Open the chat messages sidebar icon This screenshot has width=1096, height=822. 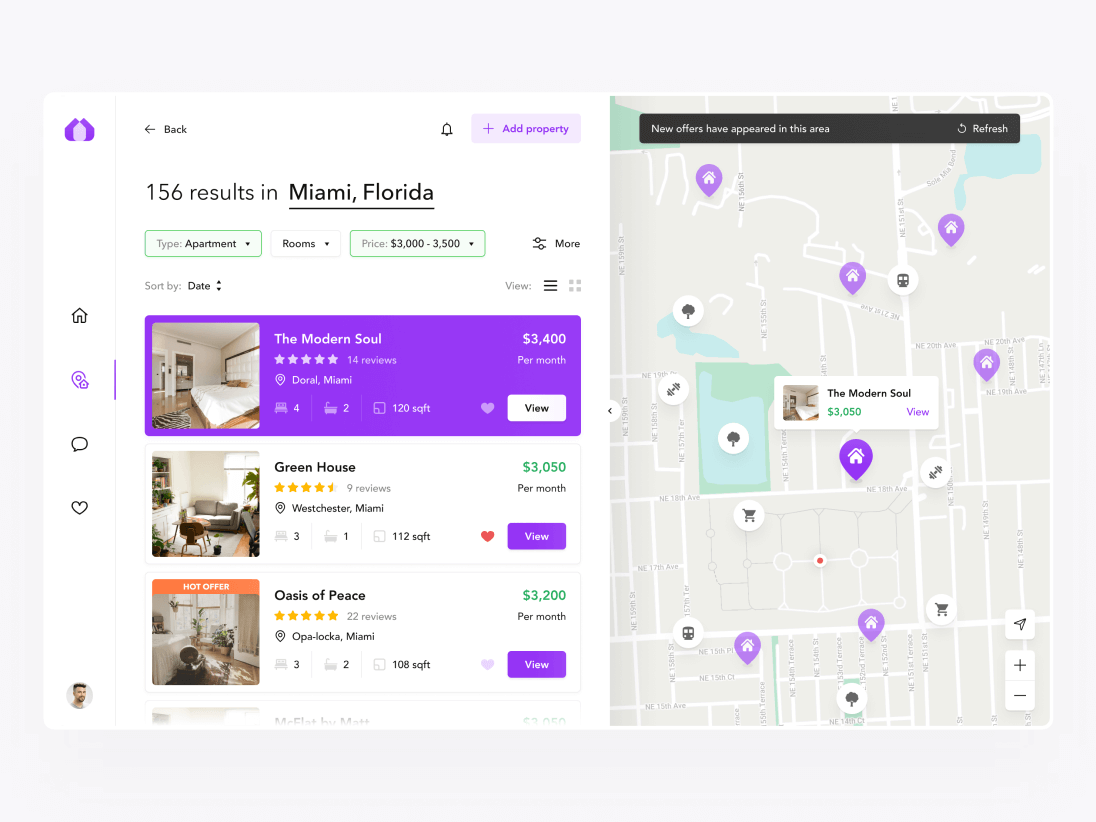click(80, 444)
